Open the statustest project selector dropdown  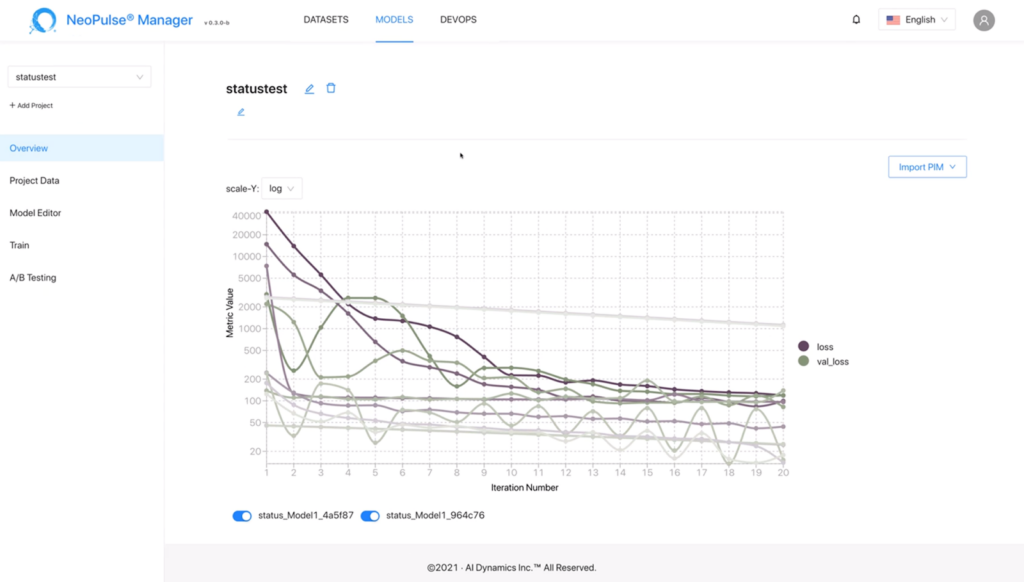coord(79,77)
